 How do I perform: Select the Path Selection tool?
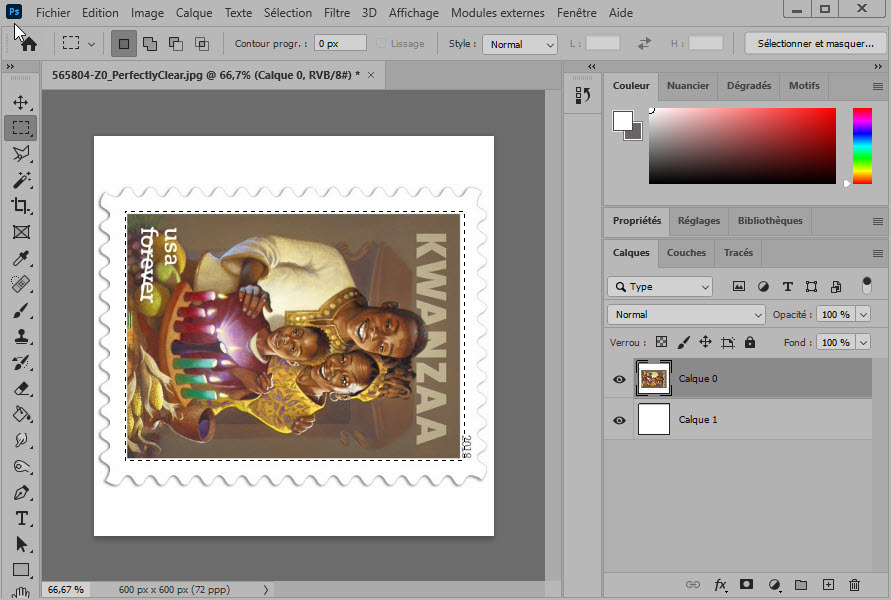point(20,545)
